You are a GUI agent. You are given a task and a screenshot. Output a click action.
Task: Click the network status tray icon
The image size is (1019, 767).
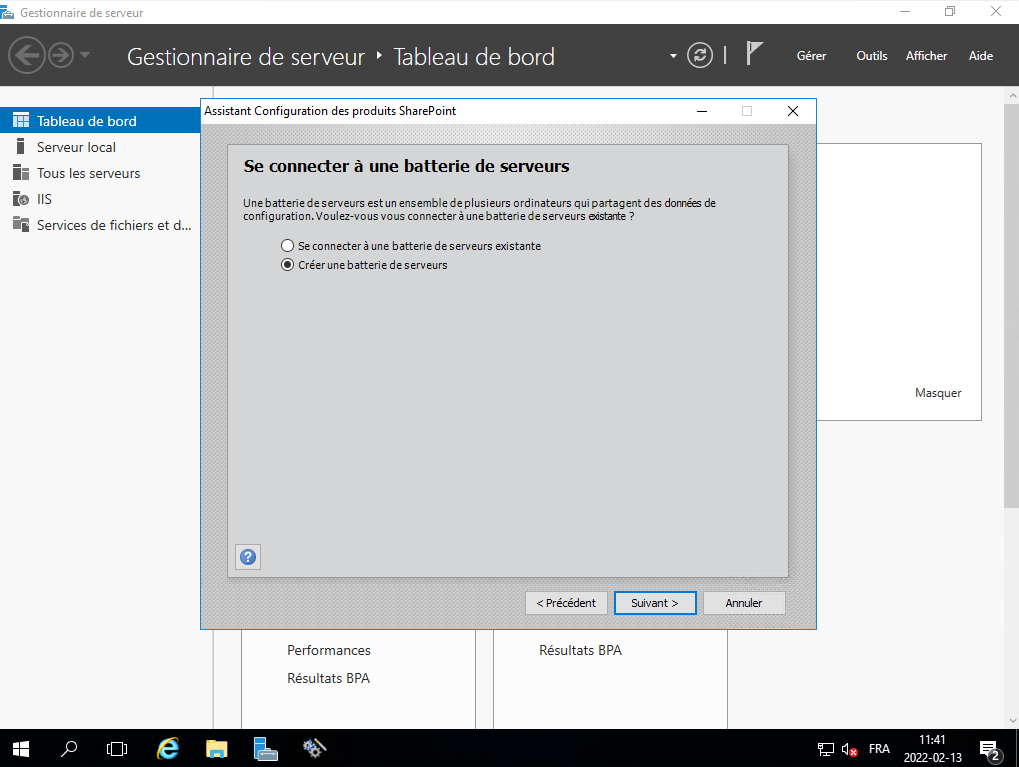point(825,749)
